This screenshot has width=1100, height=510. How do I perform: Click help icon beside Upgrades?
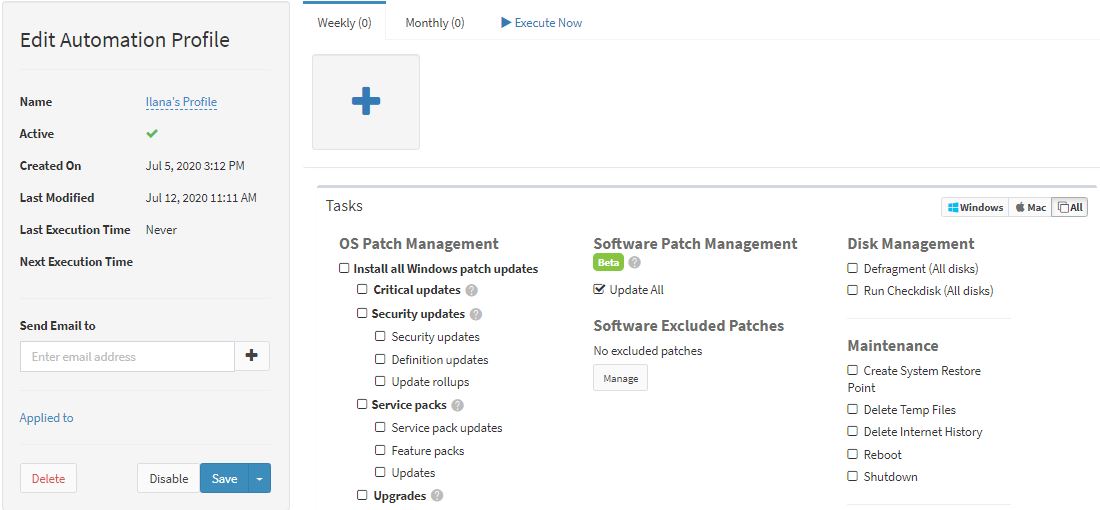[437, 496]
